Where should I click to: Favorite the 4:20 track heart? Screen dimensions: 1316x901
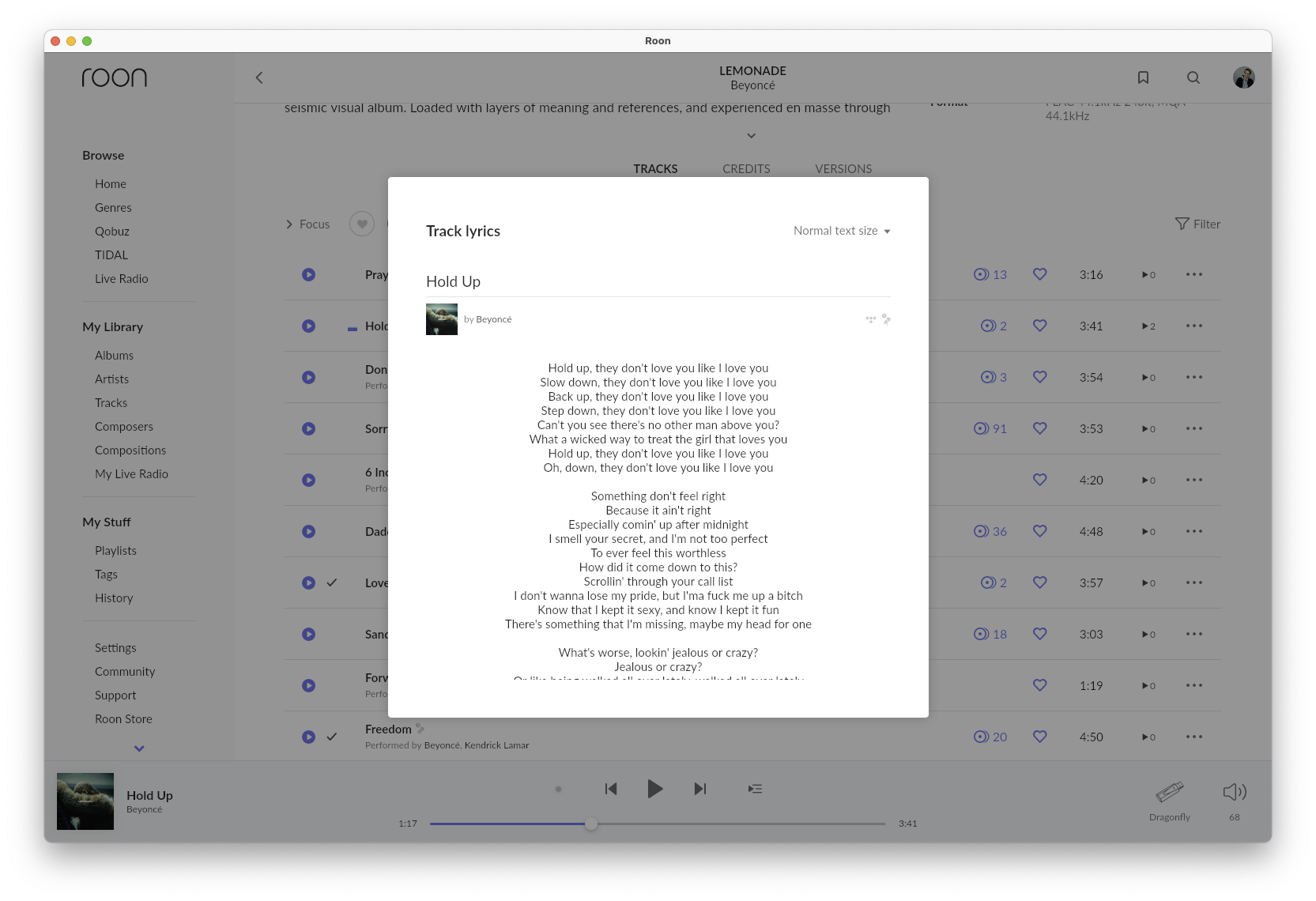tap(1040, 480)
